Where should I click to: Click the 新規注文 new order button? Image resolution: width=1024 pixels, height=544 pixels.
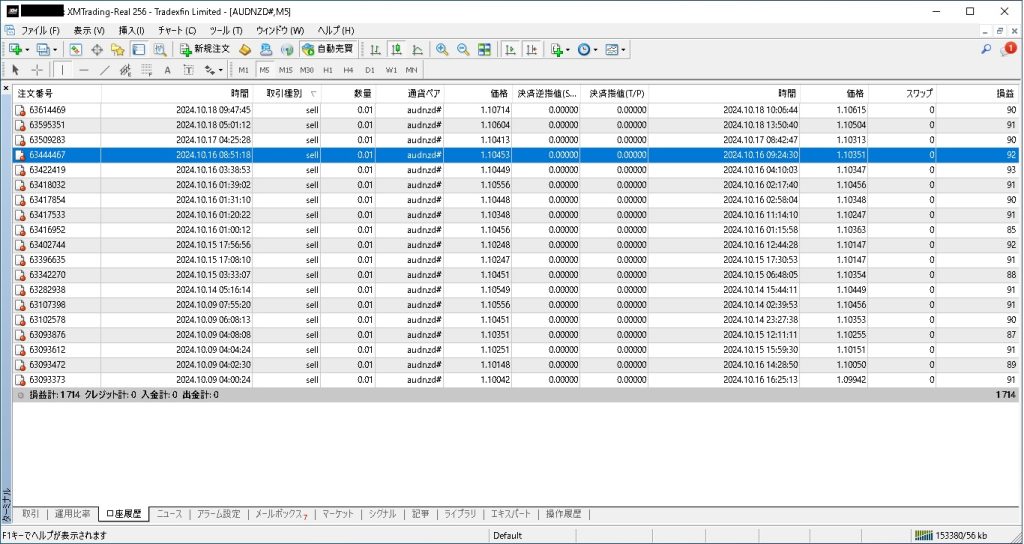204,49
